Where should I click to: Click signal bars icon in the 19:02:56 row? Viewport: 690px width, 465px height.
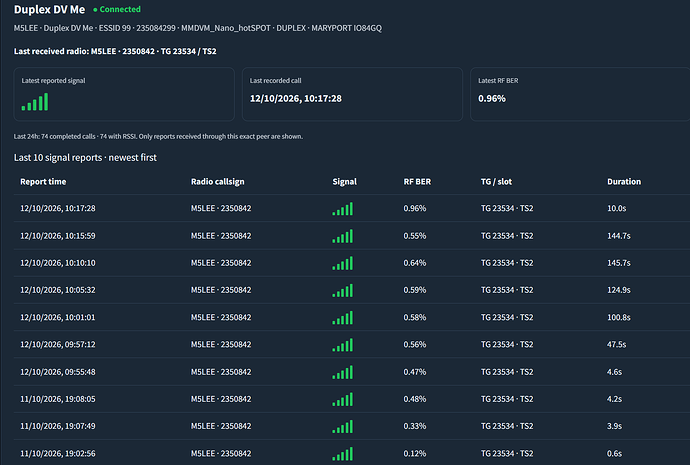tap(342, 454)
